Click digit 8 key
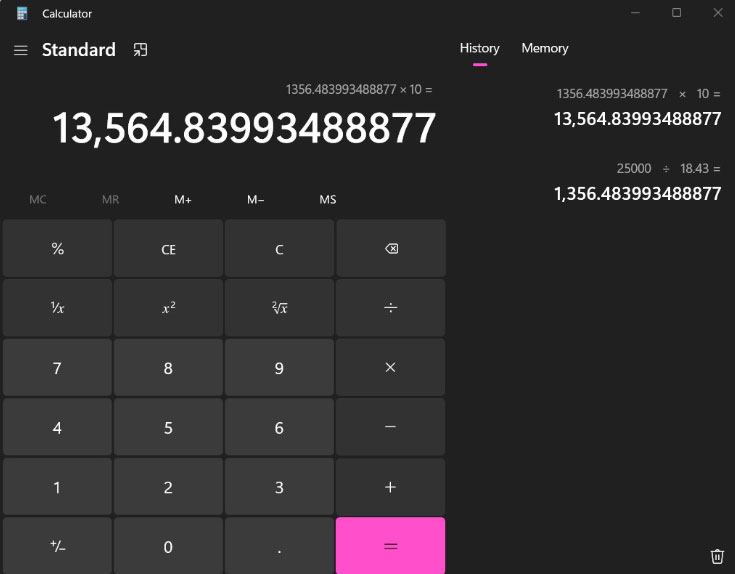The width and height of the screenshot is (735, 574). tap(168, 367)
